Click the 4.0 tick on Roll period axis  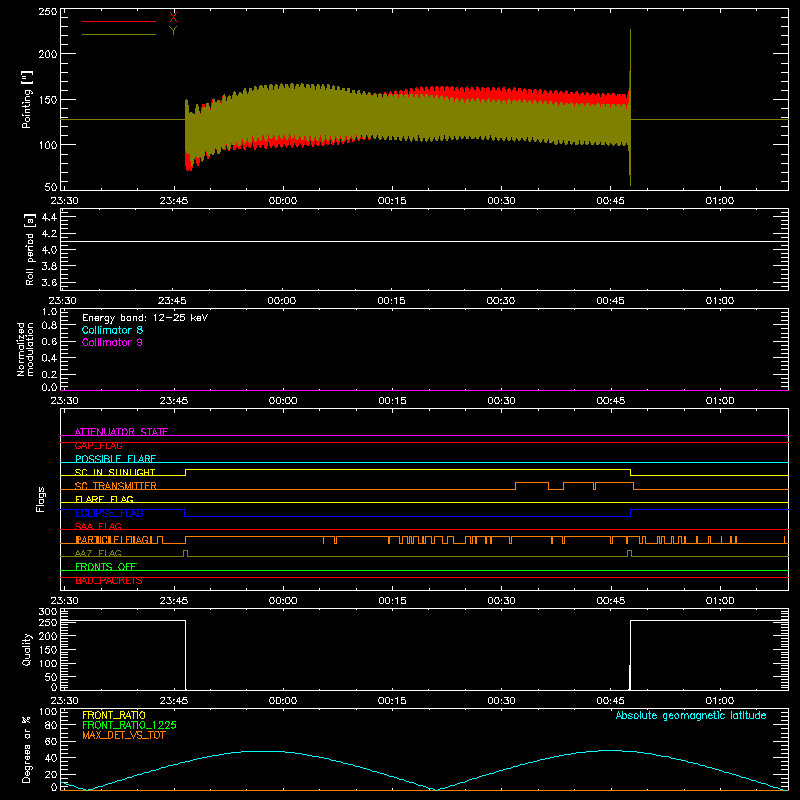click(x=49, y=250)
